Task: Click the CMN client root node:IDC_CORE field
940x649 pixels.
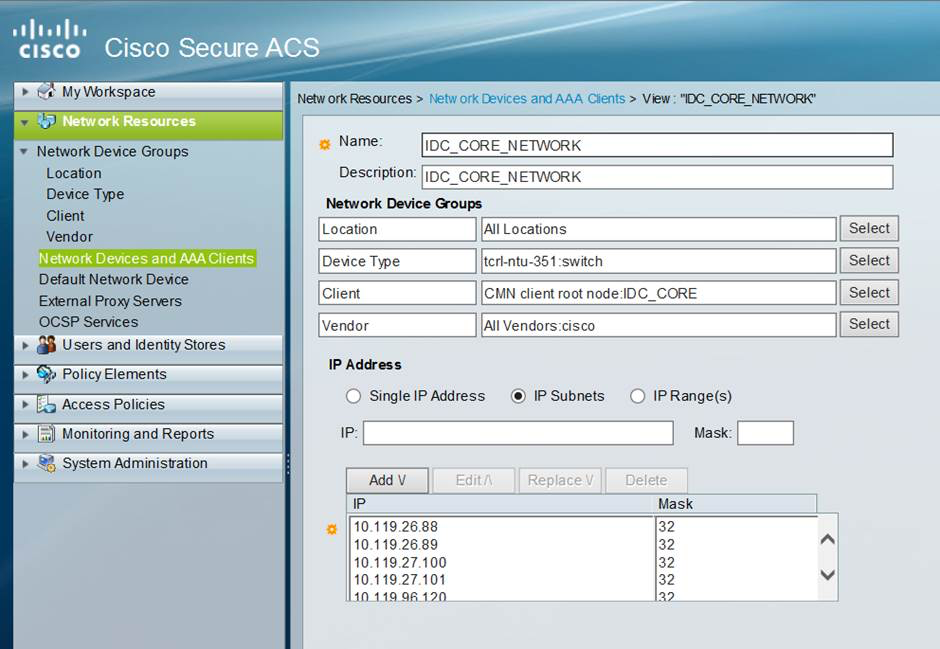Action: (659, 294)
